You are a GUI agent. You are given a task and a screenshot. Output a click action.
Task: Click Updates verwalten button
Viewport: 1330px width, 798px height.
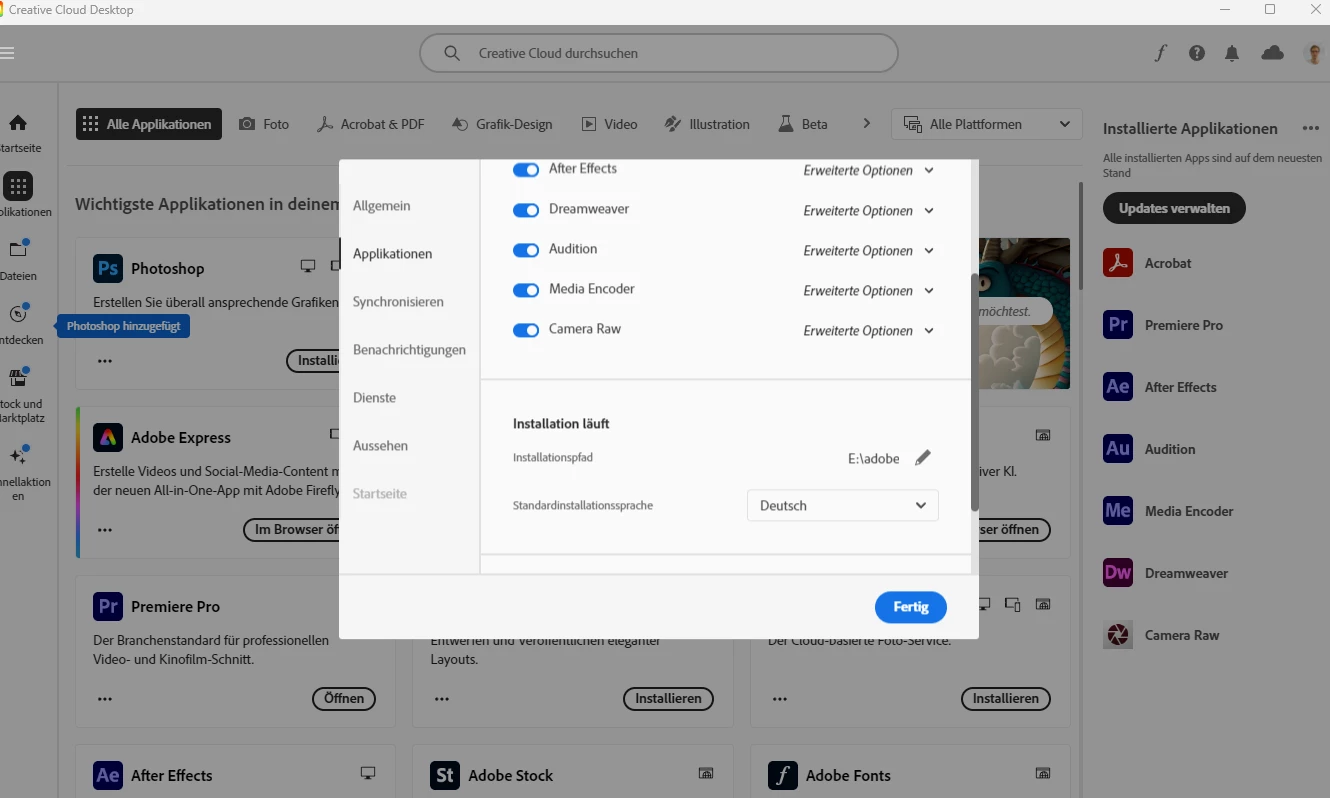[x=1174, y=208]
